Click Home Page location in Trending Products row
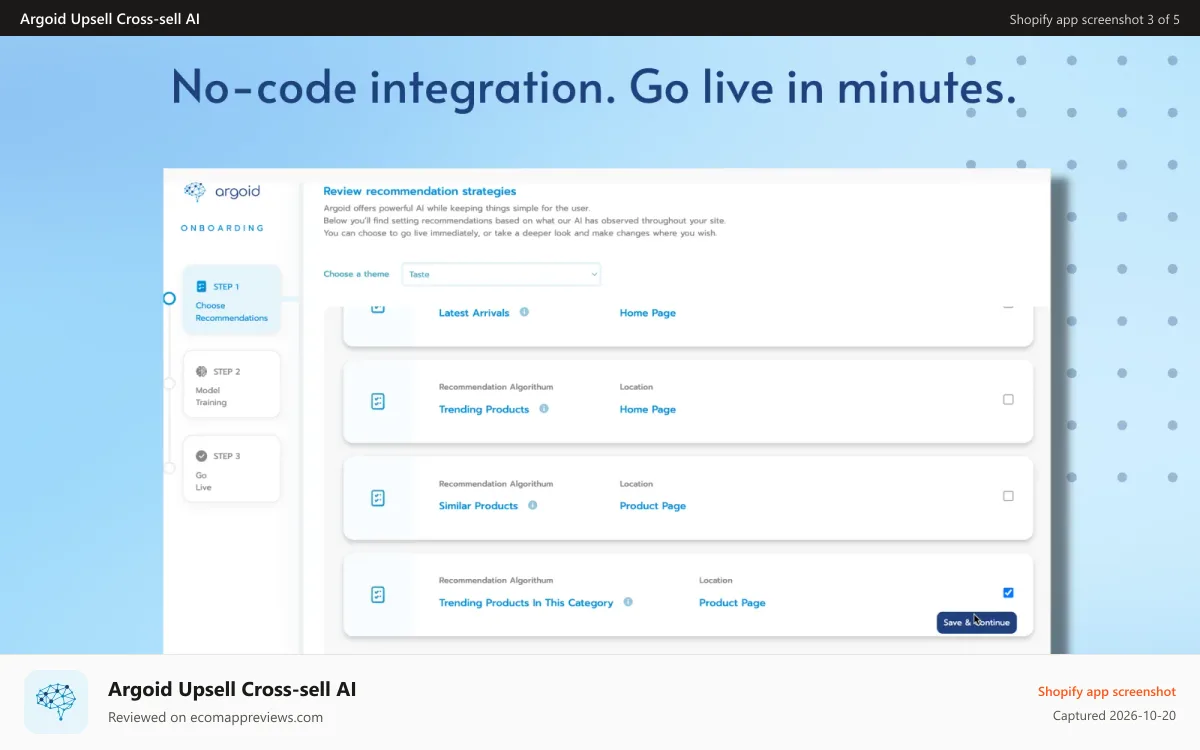The width and height of the screenshot is (1200, 750). tap(648, 409)
